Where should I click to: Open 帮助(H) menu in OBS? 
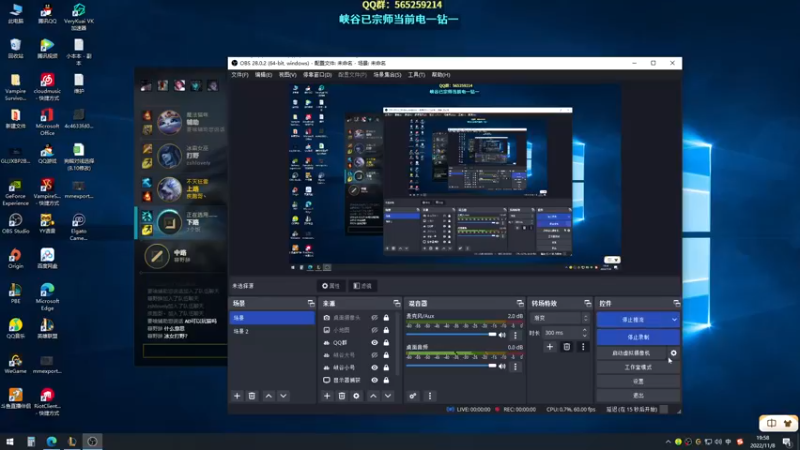[441, 75]
